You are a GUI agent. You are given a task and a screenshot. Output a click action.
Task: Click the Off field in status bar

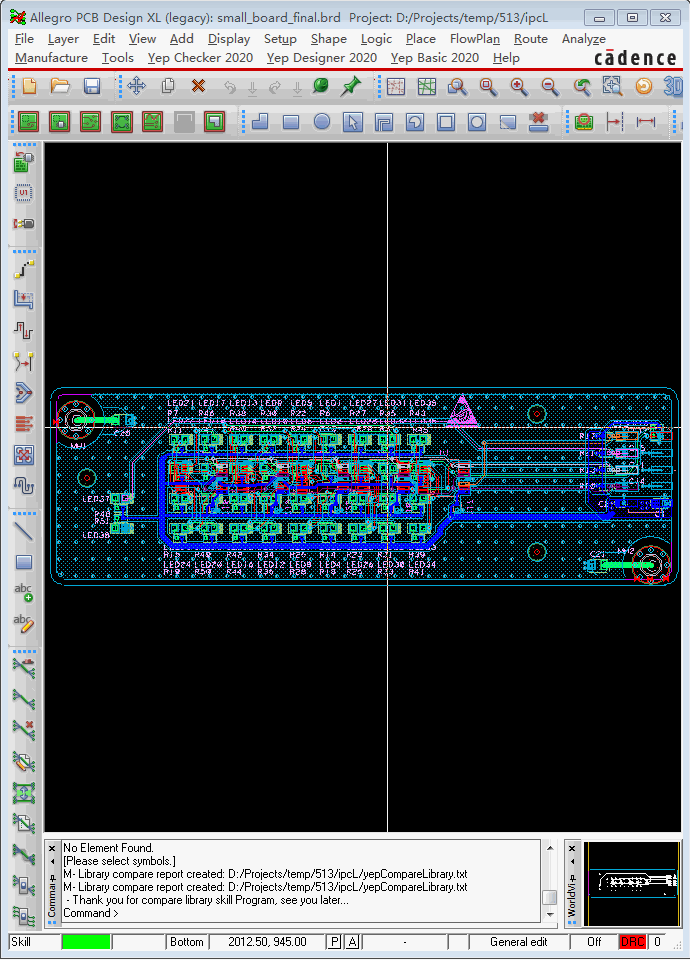click(594, 942)
